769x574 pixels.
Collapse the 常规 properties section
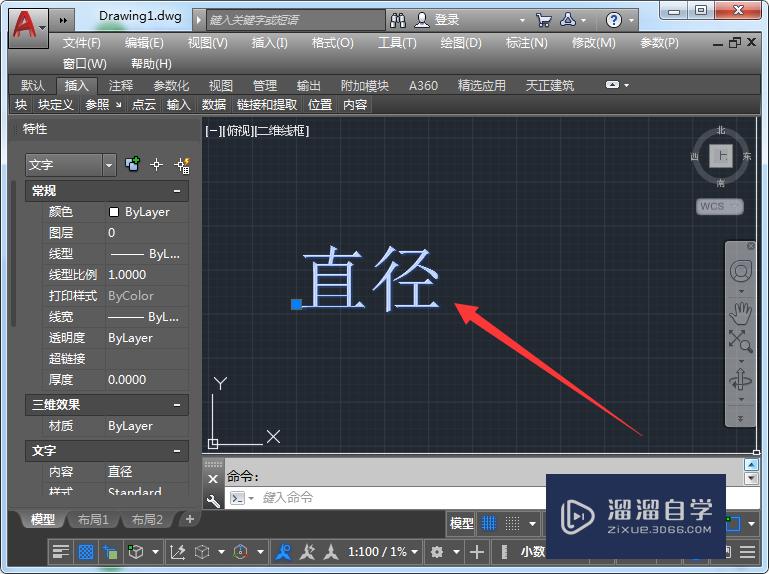click(x=177, y=191)
